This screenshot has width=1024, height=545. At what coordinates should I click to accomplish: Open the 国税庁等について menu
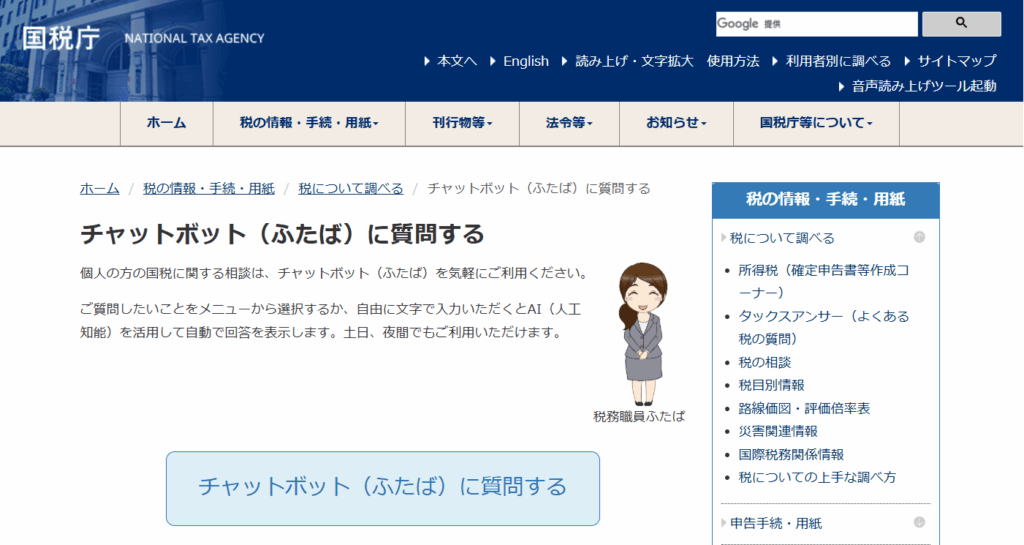tap(816, 123)
